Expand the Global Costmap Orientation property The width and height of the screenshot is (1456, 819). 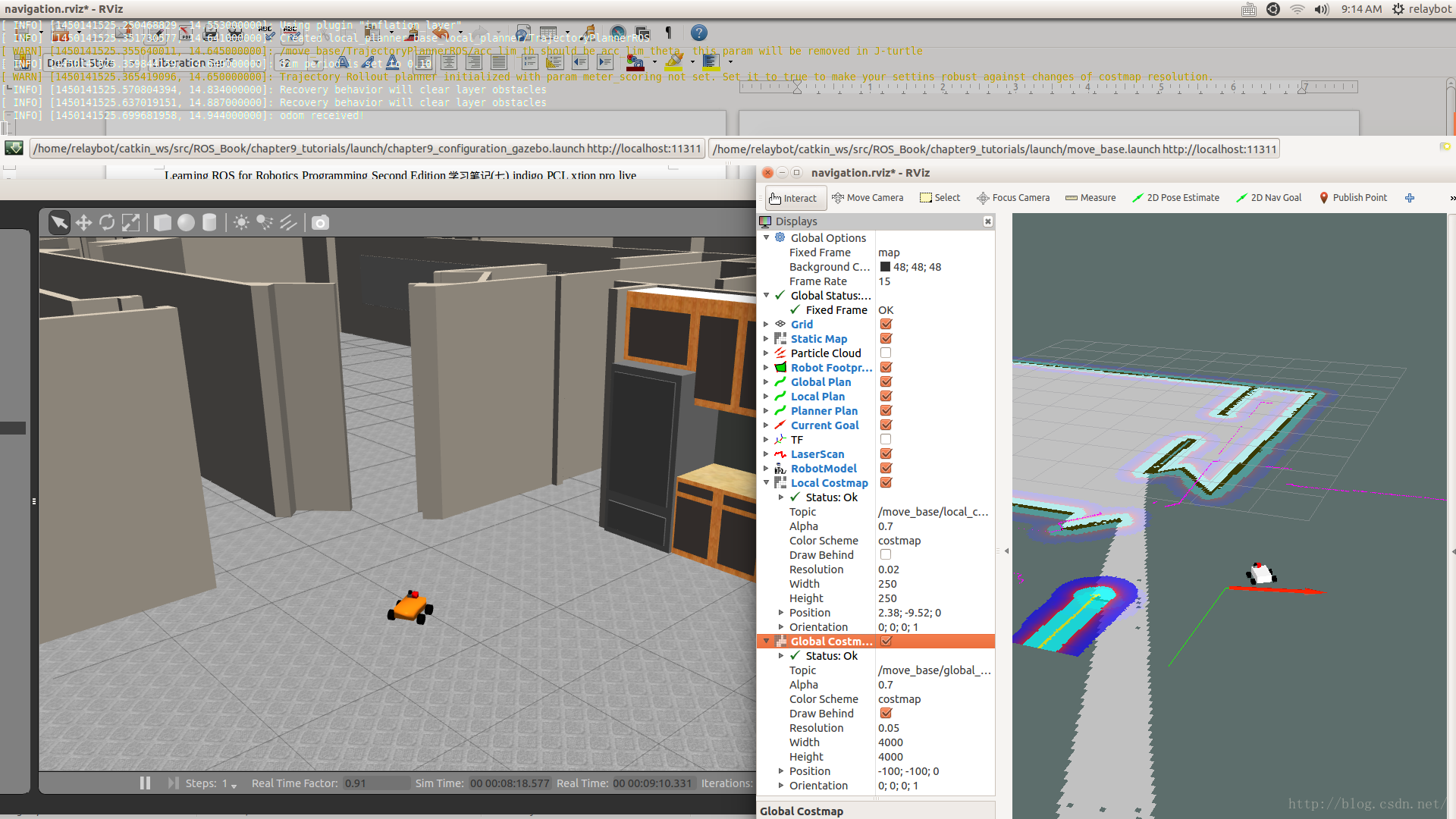pos(781,786)
